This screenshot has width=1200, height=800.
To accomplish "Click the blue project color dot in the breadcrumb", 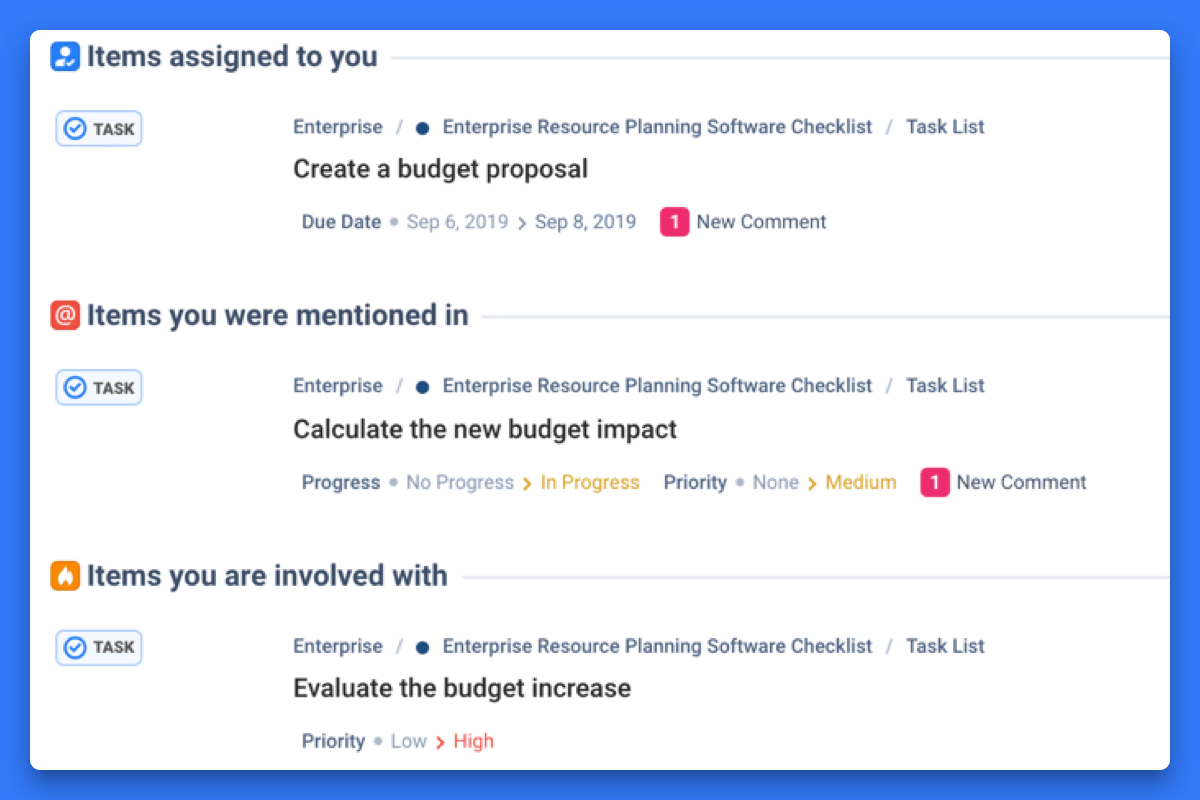I will pyautogui.click(x=421, y=126).
